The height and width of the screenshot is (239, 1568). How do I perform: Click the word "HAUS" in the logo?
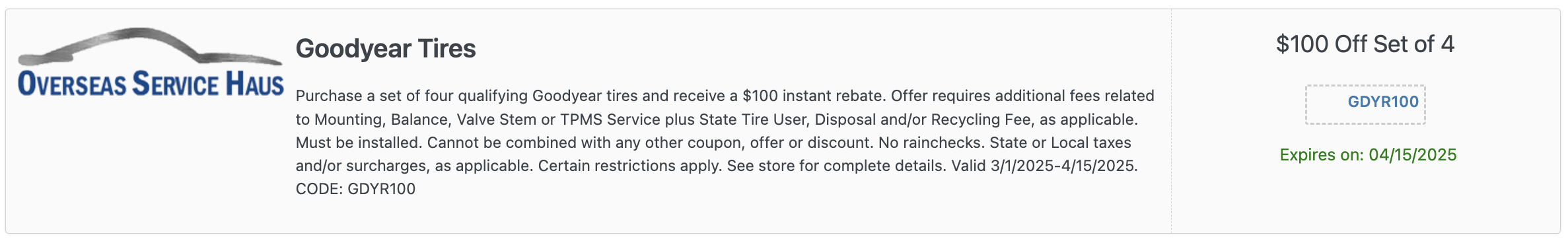pyautogui.click(x=255, y=85)
